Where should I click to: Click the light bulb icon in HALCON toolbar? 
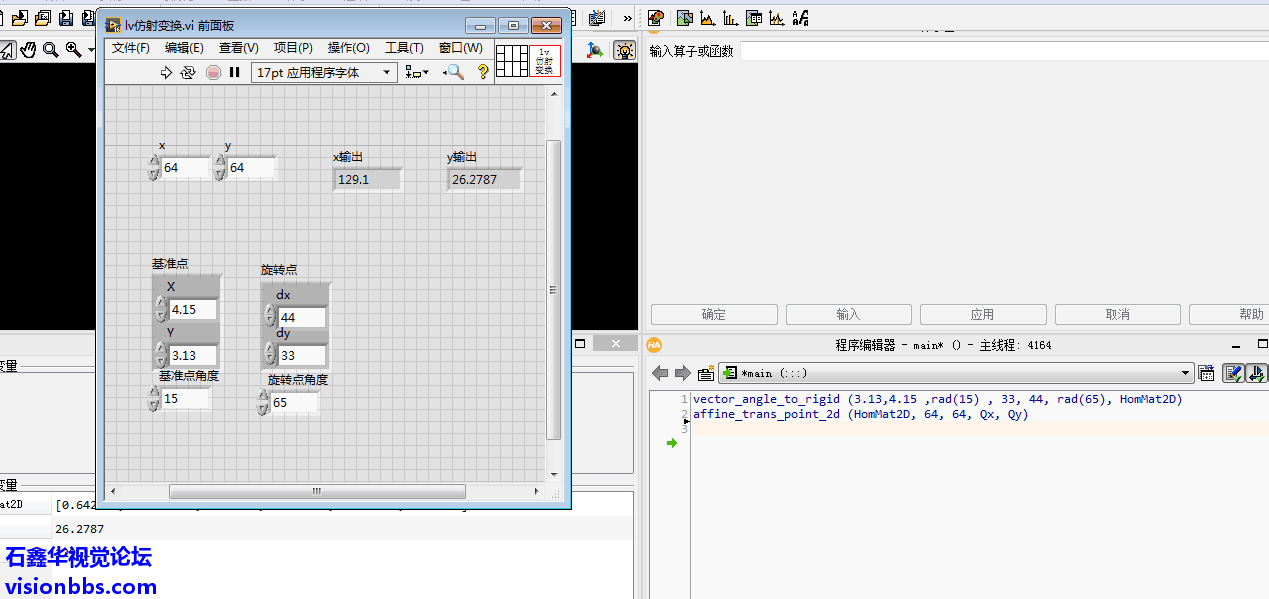pos(624,50)
